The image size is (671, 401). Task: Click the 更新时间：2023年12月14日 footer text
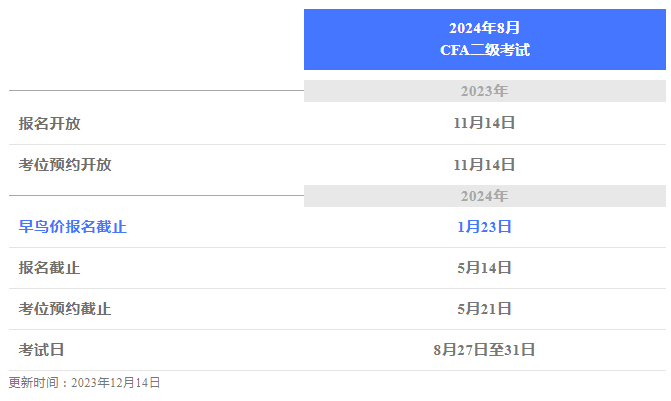pos(84,383)
